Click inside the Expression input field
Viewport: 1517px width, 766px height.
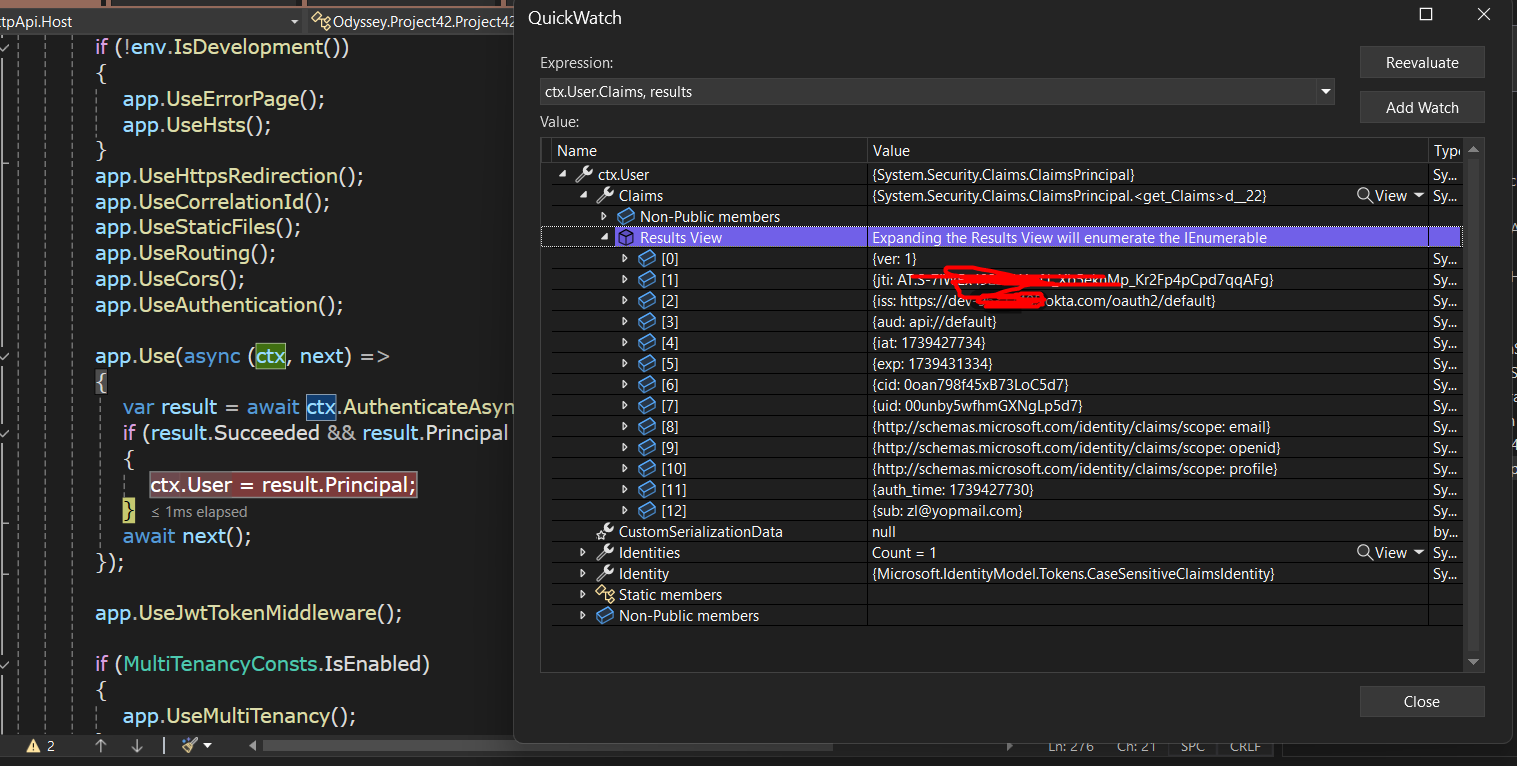click(928, 92)
